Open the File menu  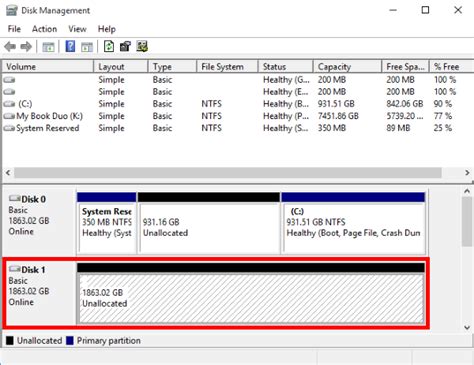[14, 29]
